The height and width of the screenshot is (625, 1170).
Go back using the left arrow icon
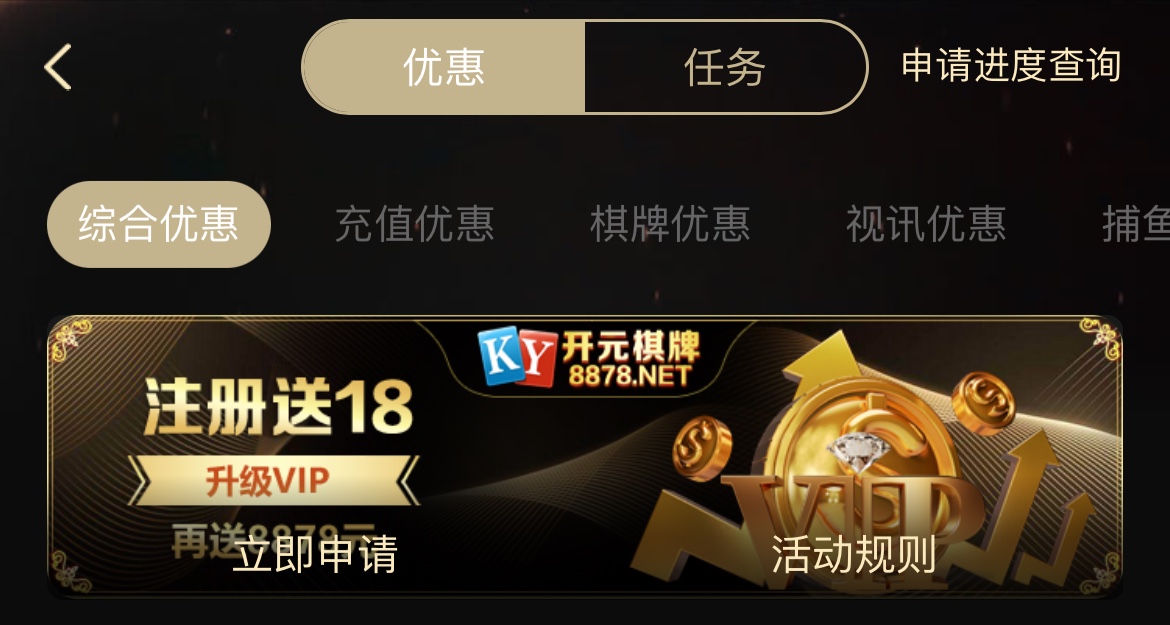[57, 67]
